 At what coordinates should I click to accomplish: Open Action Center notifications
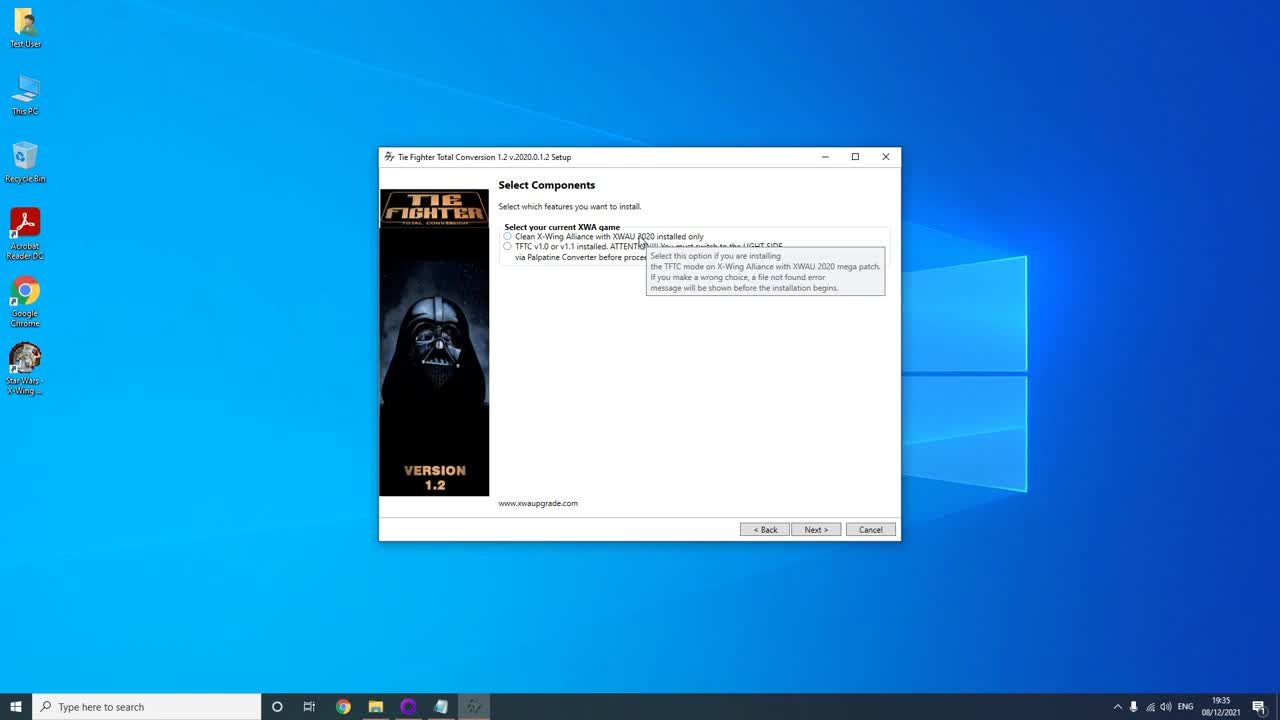tap(1258, 707)
